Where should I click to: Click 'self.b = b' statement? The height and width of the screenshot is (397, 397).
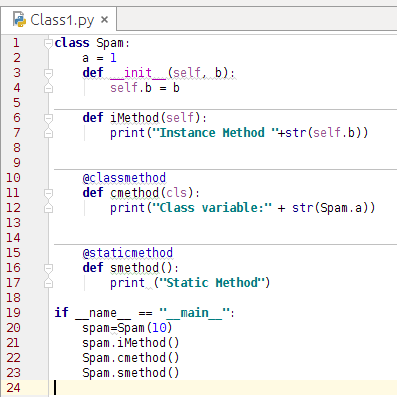click(x=145, y=88)
